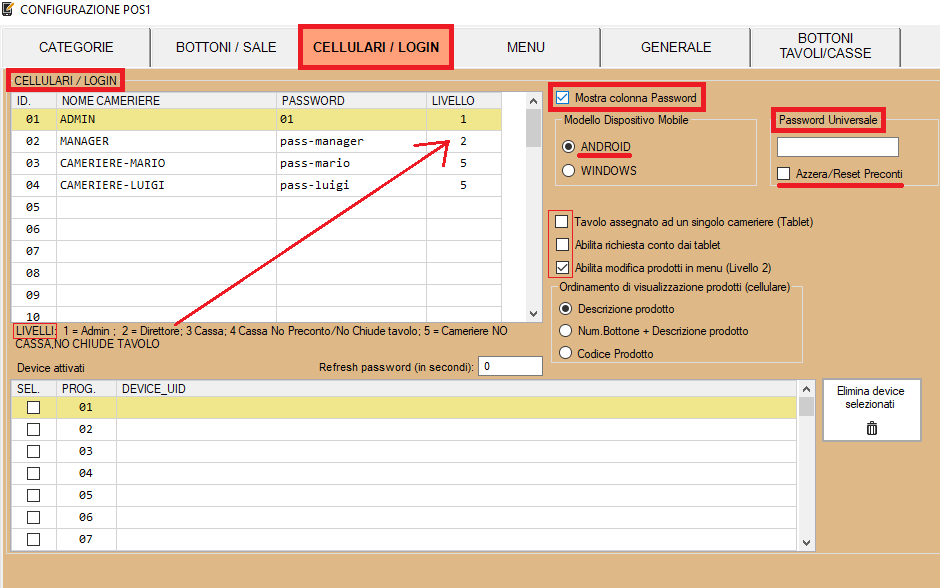Click the PROG. column header

coord(86,389)
